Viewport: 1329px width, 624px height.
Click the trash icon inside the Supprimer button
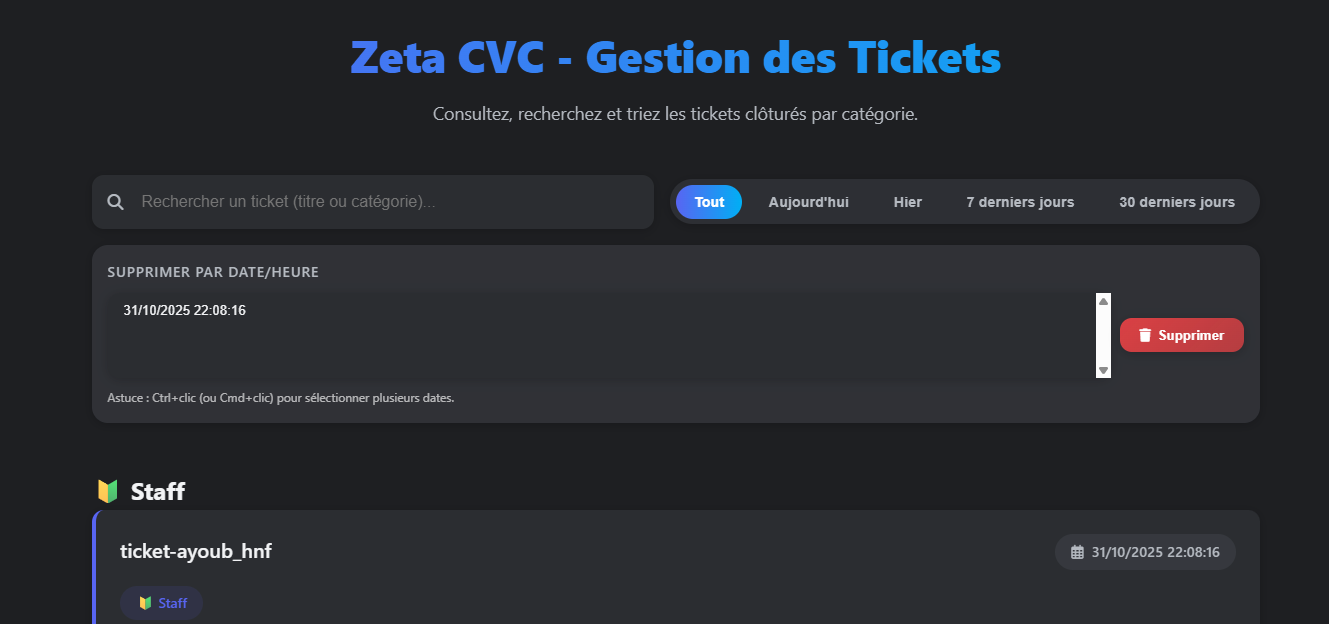[1146, 335]
